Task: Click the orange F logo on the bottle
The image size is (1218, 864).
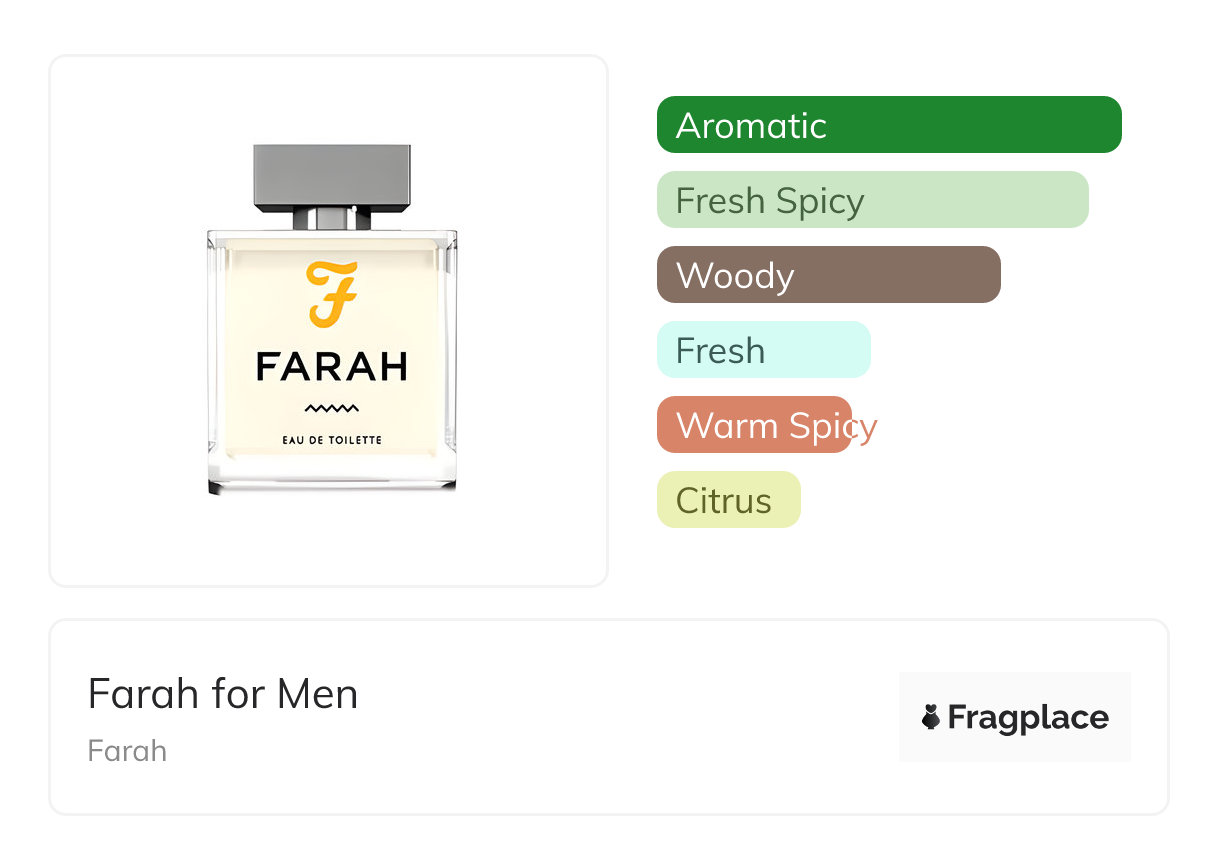Action: pos(331,294)
